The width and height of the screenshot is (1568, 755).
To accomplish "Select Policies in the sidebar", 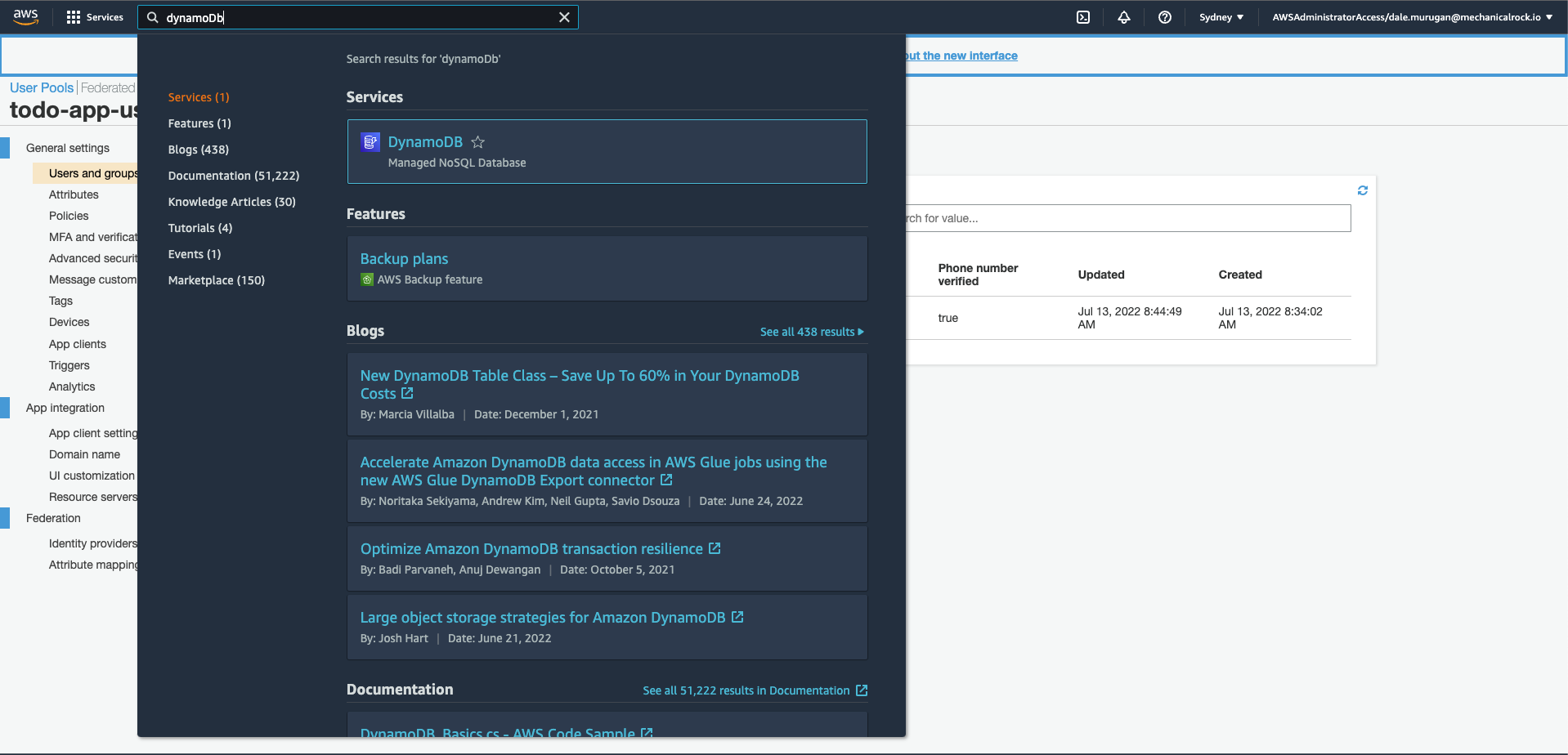I will click(69, 216).
